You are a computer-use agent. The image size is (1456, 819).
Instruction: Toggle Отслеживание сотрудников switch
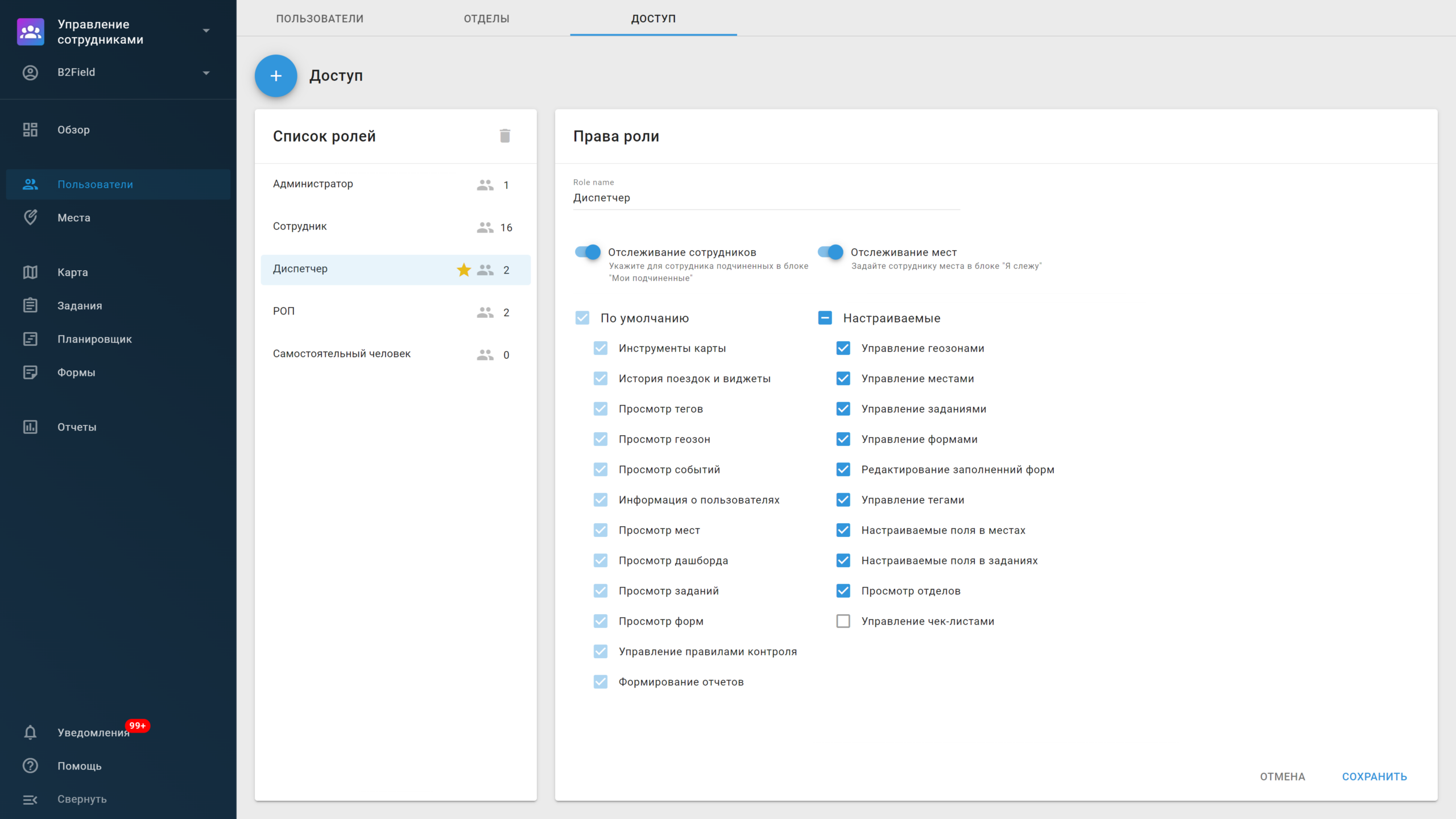[x=588, y=252]
